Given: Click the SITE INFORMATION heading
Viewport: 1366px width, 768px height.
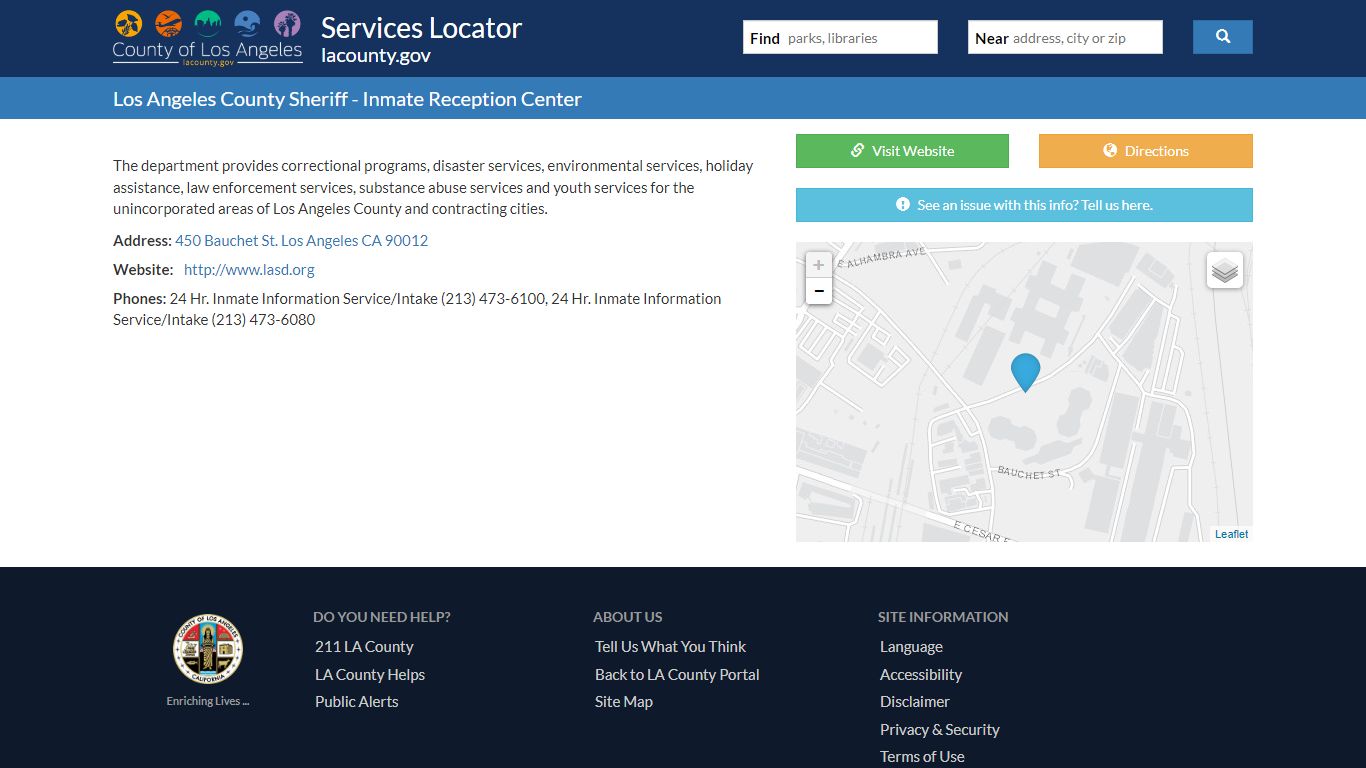Looking at the screenshot, I should tap(943, 617).
